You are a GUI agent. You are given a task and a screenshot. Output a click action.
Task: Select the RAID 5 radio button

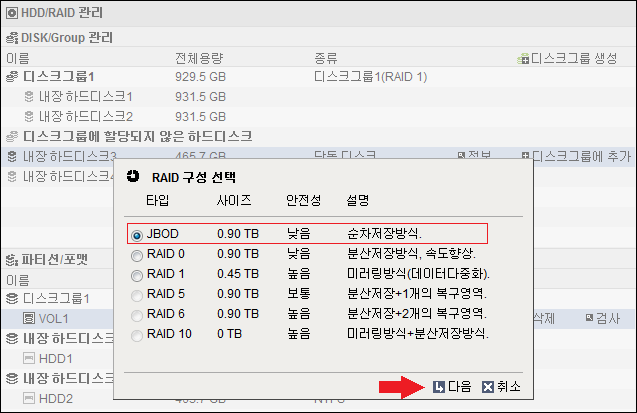[x=137, y=295]
